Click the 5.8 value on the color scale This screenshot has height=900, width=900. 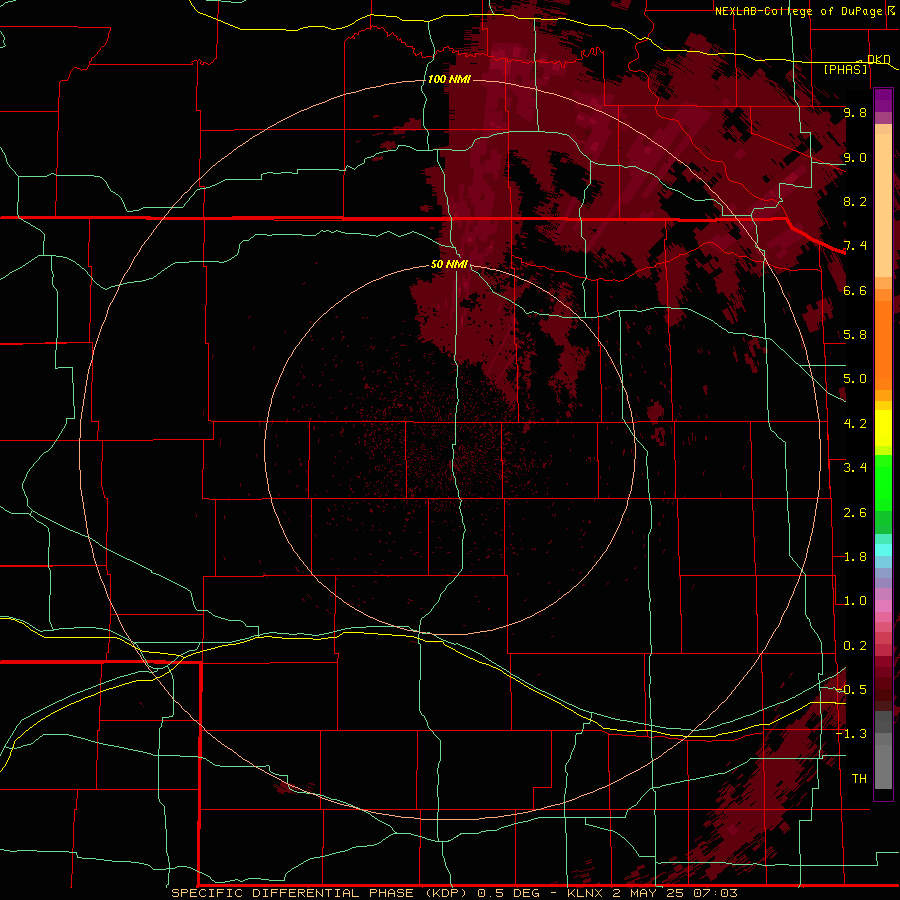[x=855, y=335]
